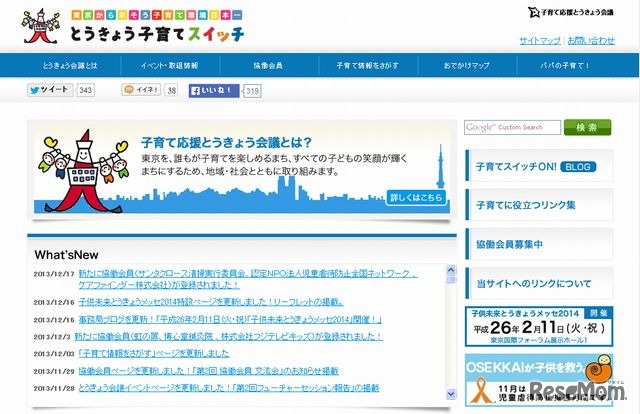This screenshot has width=640, height=414.
Task: Open the お問い合わせ link
Action: (x=591, y=40)
